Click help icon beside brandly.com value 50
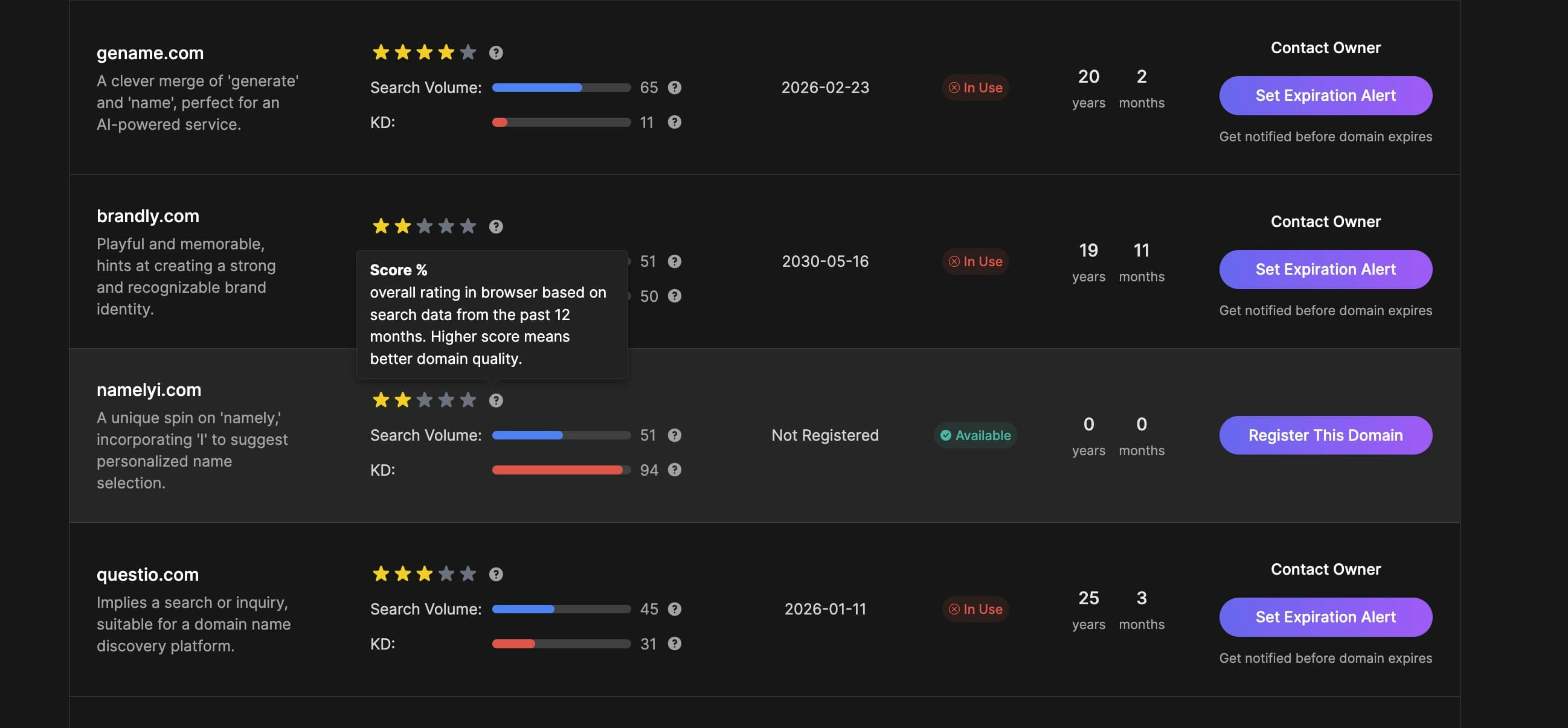The width and height of the screenshot is (1568, 728). 674,296
